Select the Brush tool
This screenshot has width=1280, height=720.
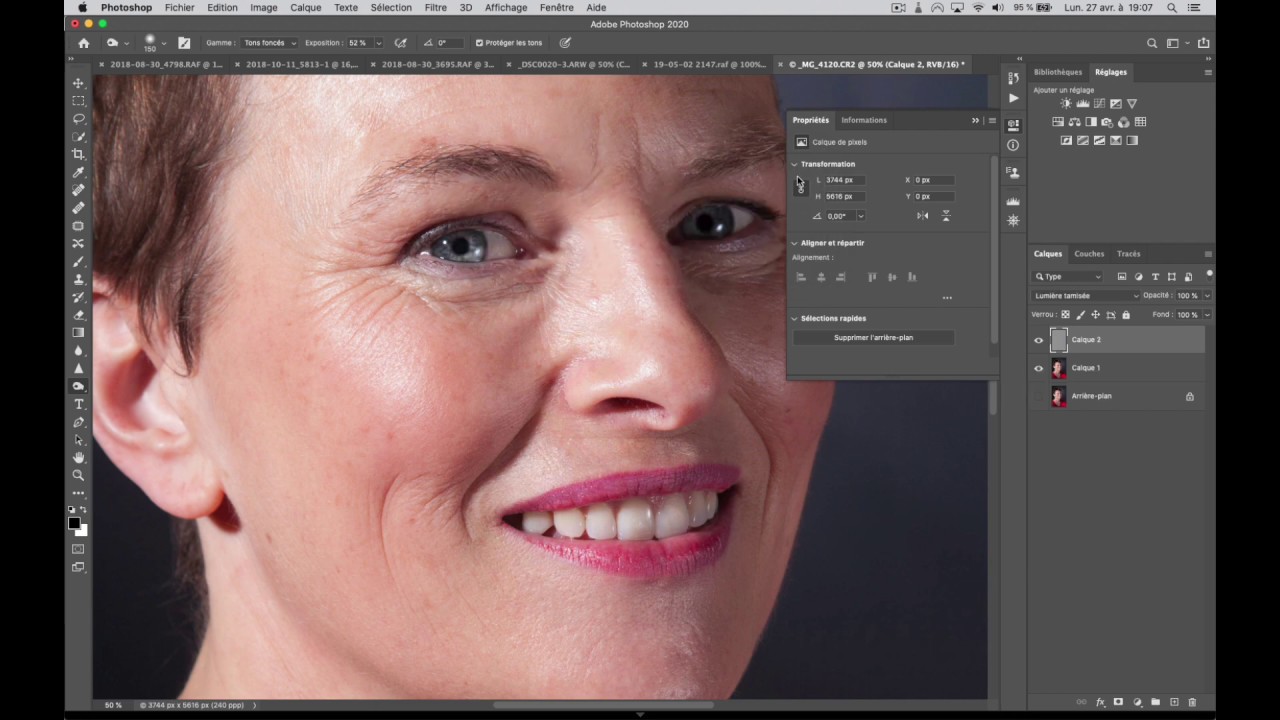79,262
